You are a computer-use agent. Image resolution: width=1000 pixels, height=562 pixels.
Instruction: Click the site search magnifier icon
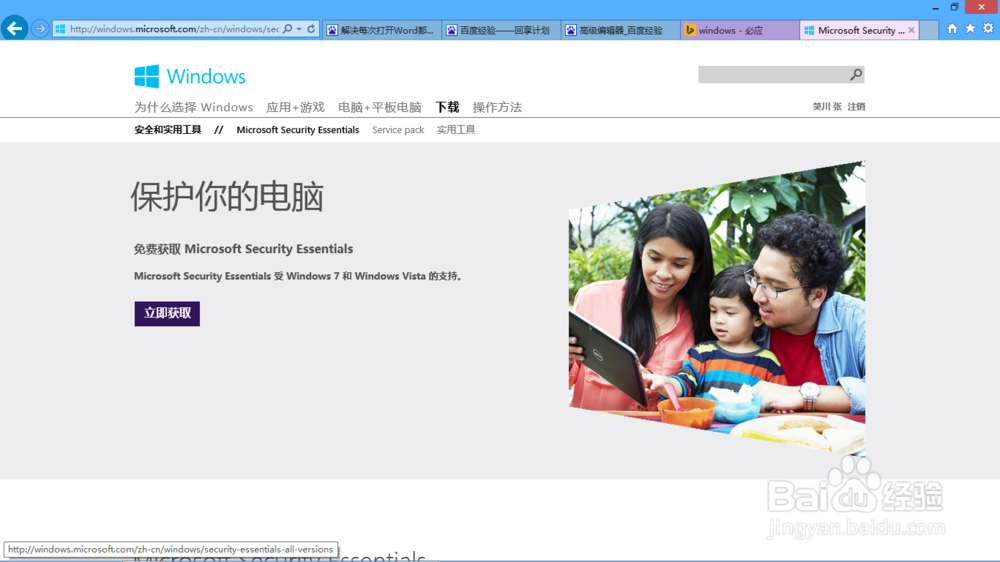coord(857,75)
